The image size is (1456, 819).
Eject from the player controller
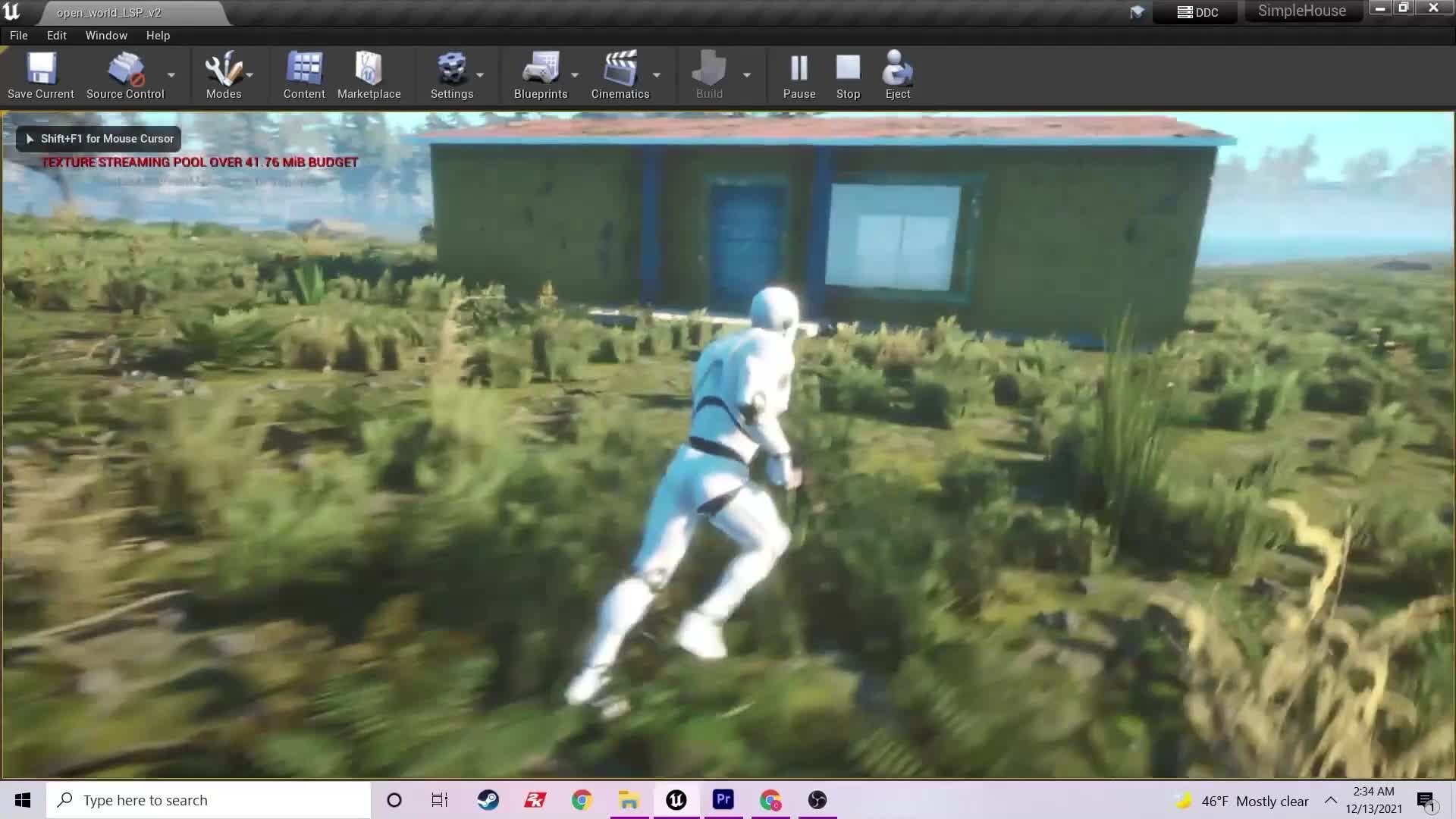[x=897, y=69]
